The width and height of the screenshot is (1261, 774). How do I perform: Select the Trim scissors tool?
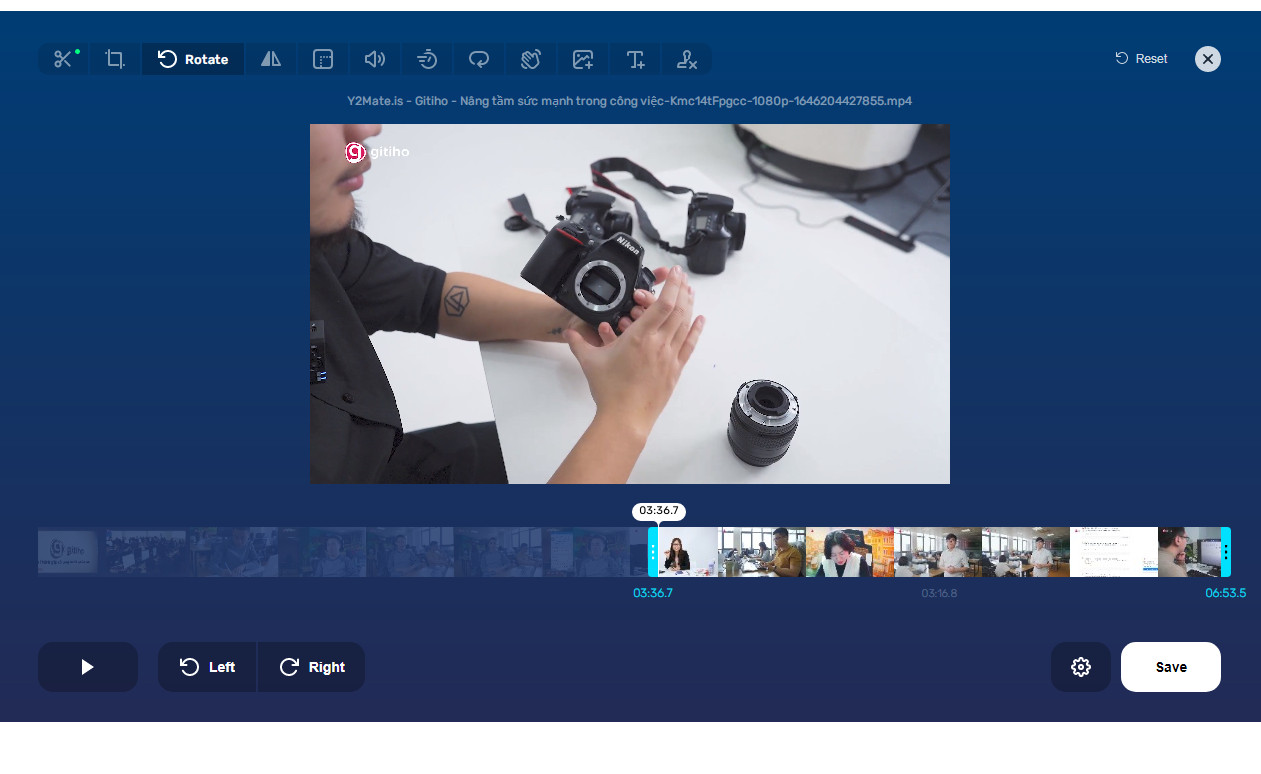coord(64,59)
